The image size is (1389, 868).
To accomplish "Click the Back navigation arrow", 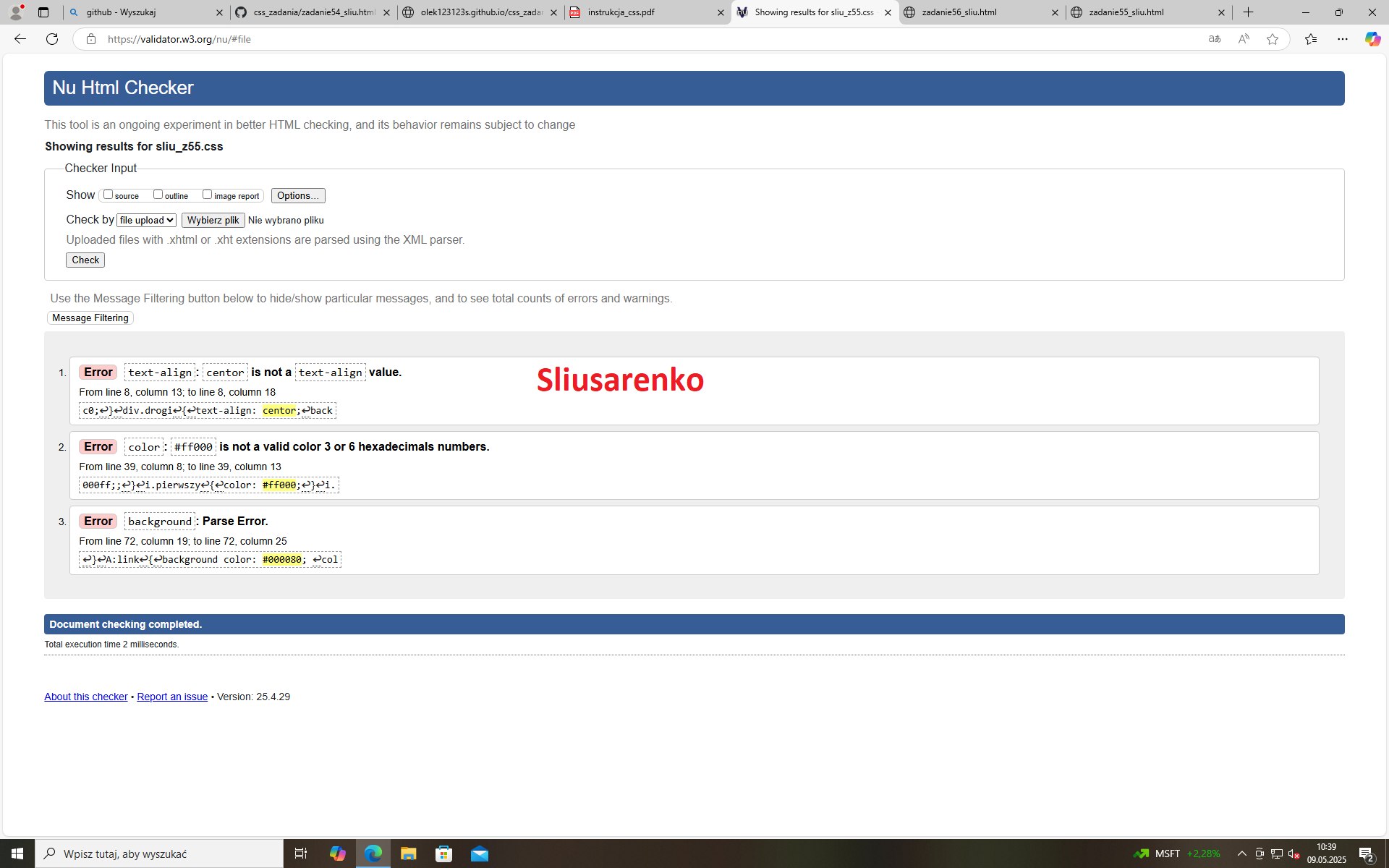I will [x=20, y=39].
